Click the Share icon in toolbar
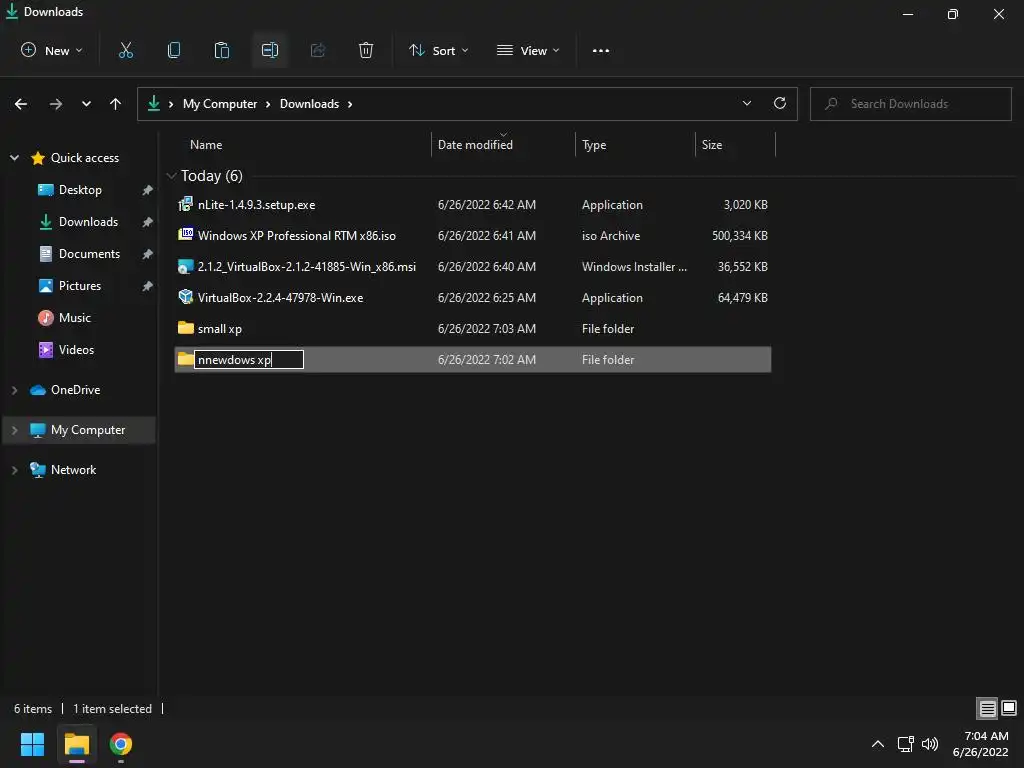The image size is (1024, 768). (318, 50)
